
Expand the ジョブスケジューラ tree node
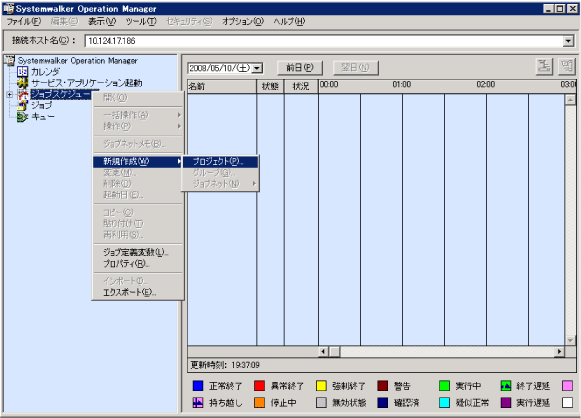[x=9, y=94]
